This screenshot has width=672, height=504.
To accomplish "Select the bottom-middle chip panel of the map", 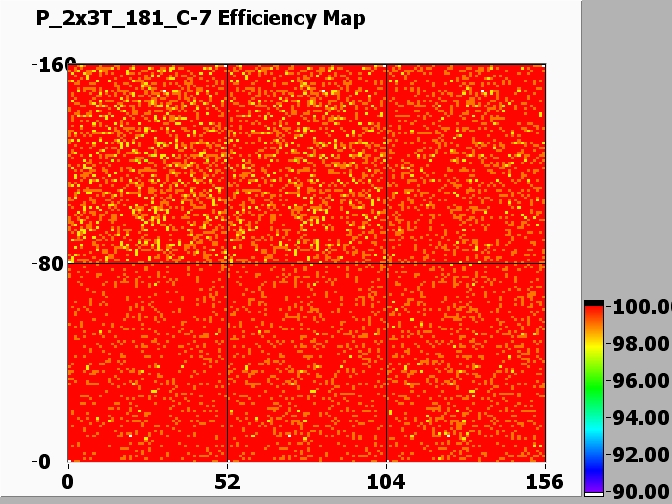I will tap(307, 362).
